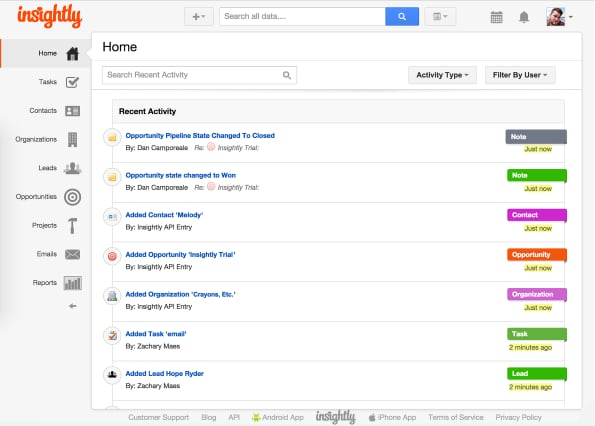Go to Projects label in sidebar
The image size is (595, 426).
44,225
